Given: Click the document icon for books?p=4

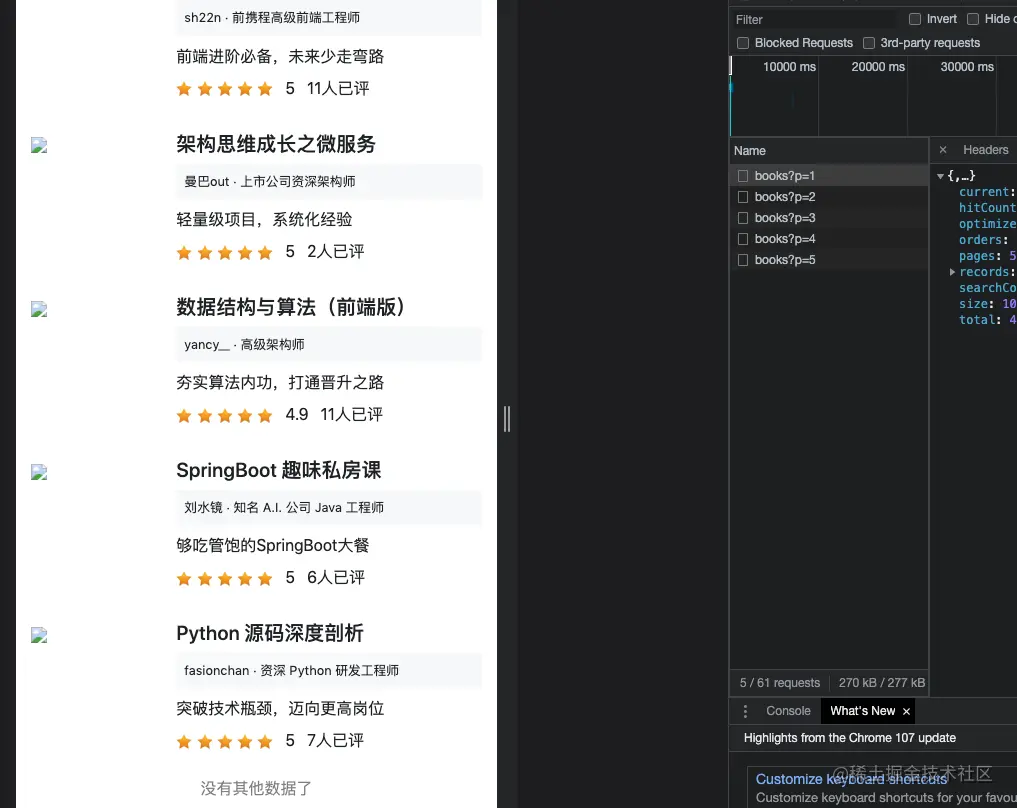Looking at the screenshot, I should tap(743, 239).
